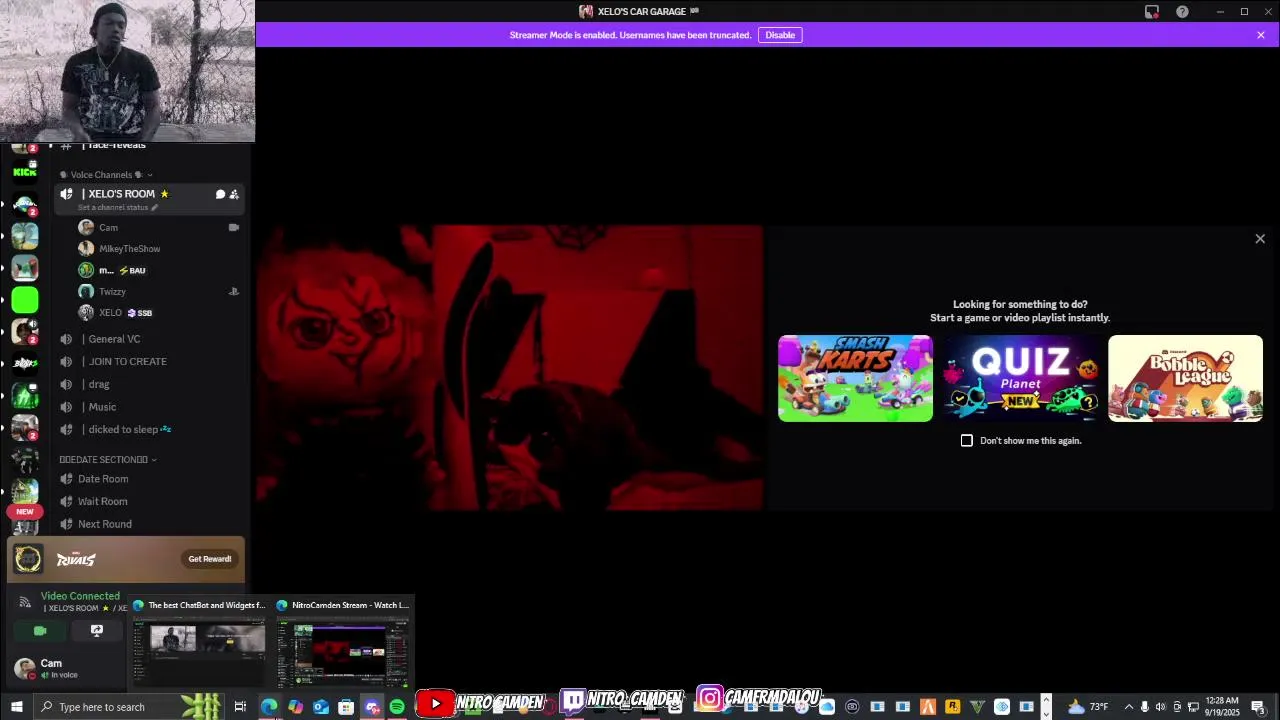Open the orange FiveM taskbar icon
Viewport: 1280px width, 720px height.
tap(928, 707)
